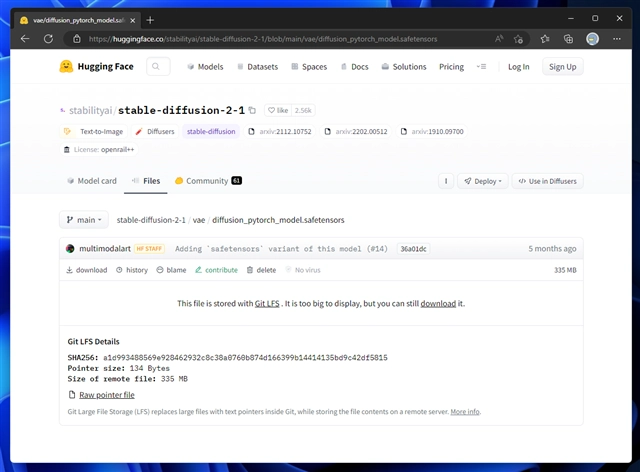Like the stable-diffusion-2-1 model

tap(278, 110)
